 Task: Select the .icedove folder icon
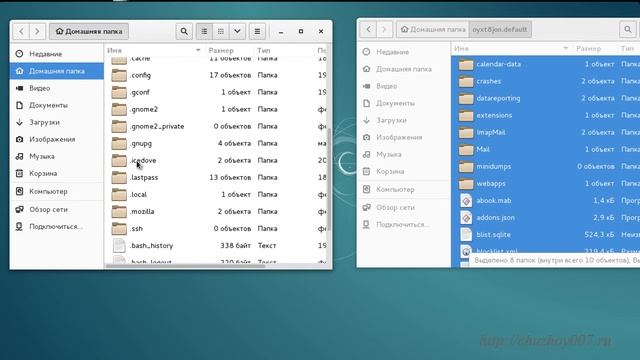tap(119, 160)
